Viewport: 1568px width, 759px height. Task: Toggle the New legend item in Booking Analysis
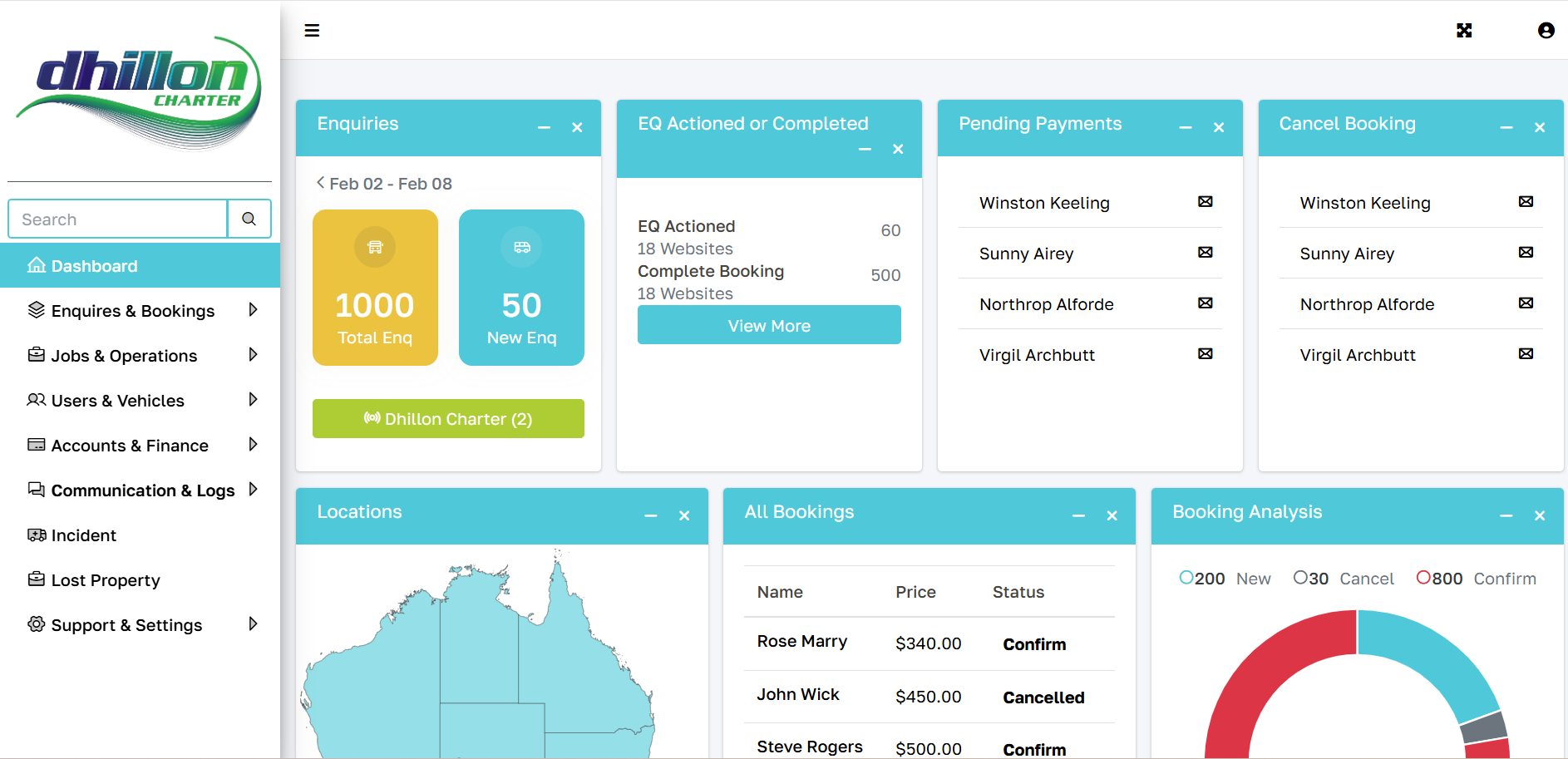click(x=1225, y=579)
